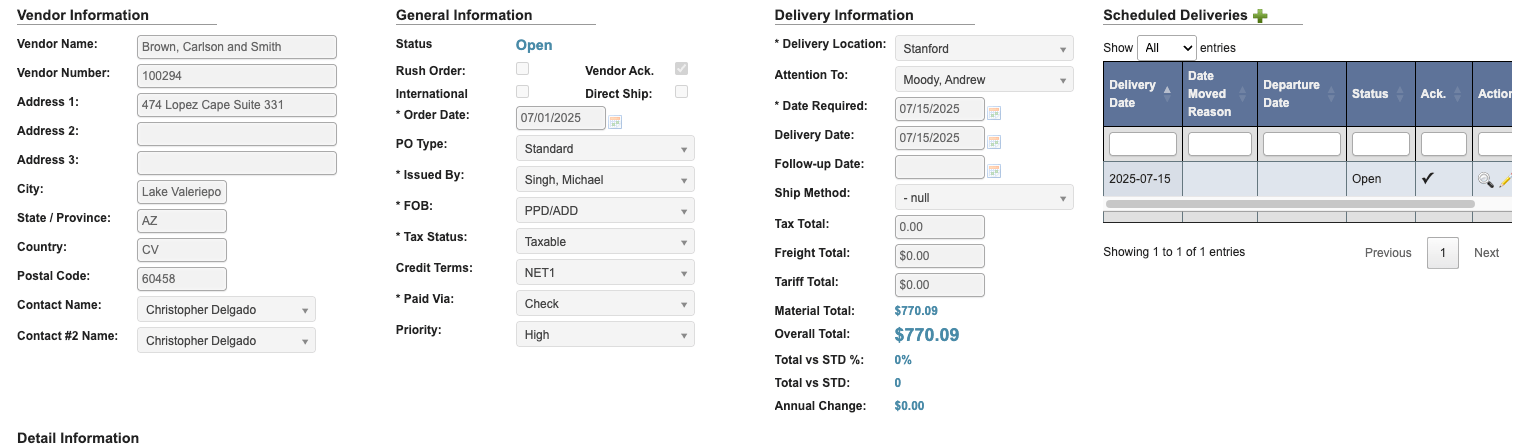Viewport: 1524px width, 444px height.
Task: Click the horizontal scrollbar of deliveries table
Action: (1290, 204)
